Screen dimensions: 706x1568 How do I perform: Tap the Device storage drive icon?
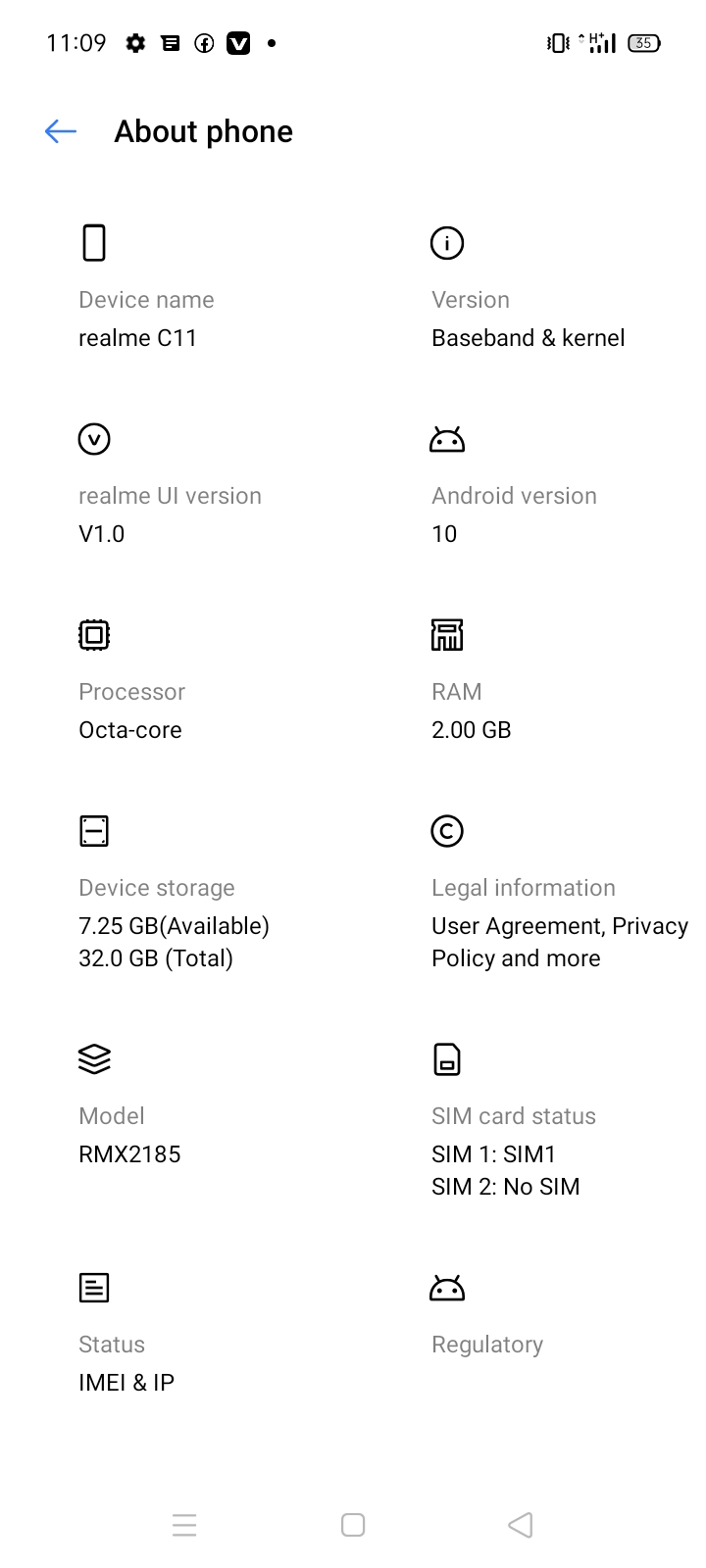[94, 831]
